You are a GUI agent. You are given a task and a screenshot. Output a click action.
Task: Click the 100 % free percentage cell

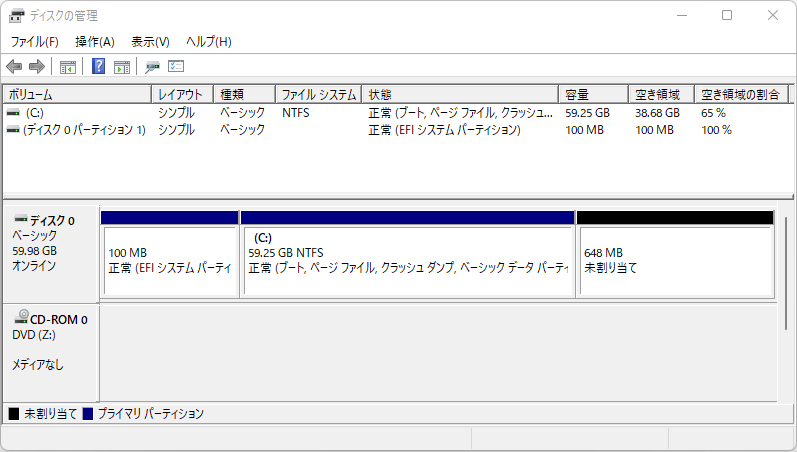tap(716, 130)
